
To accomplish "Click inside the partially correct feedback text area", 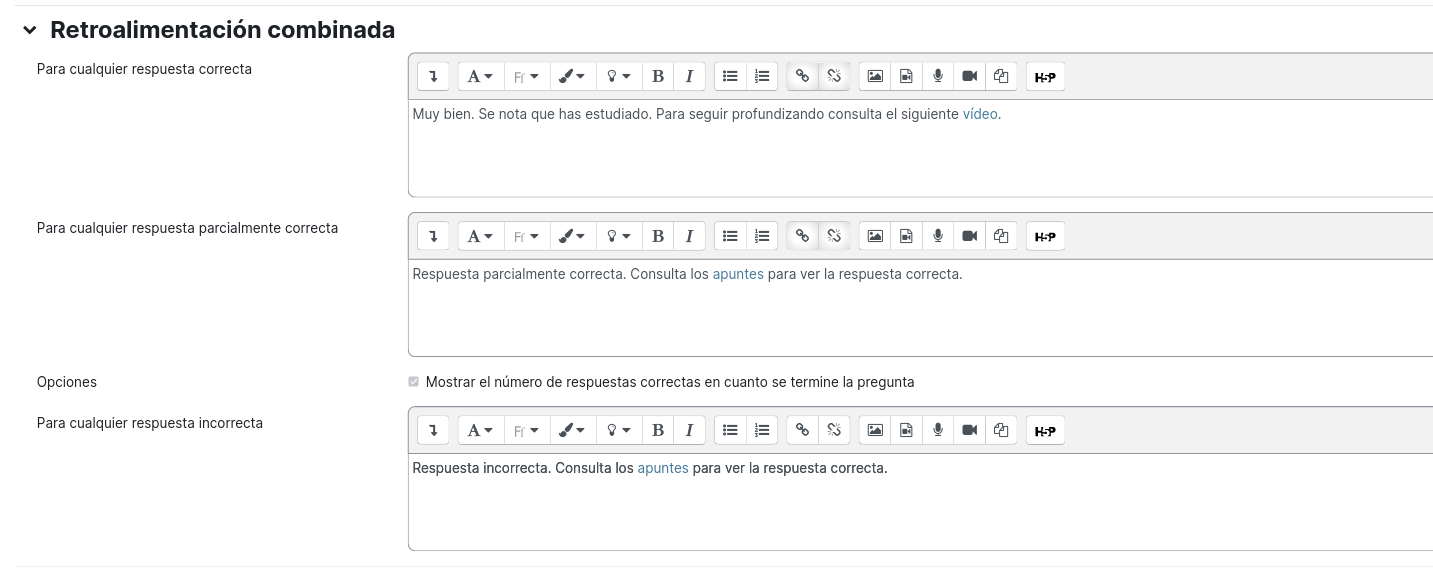I will (920, 306).
